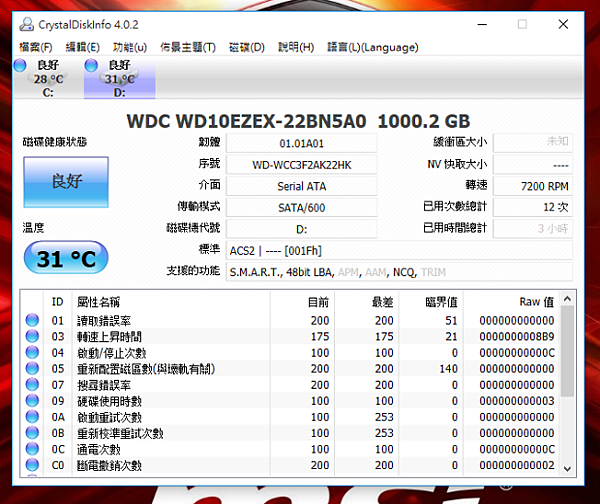Click worst value 253 in row 0A
Image resolution: width=600 pixels, height=504 pixels.
pyautogui.click(x=384, y=417)
